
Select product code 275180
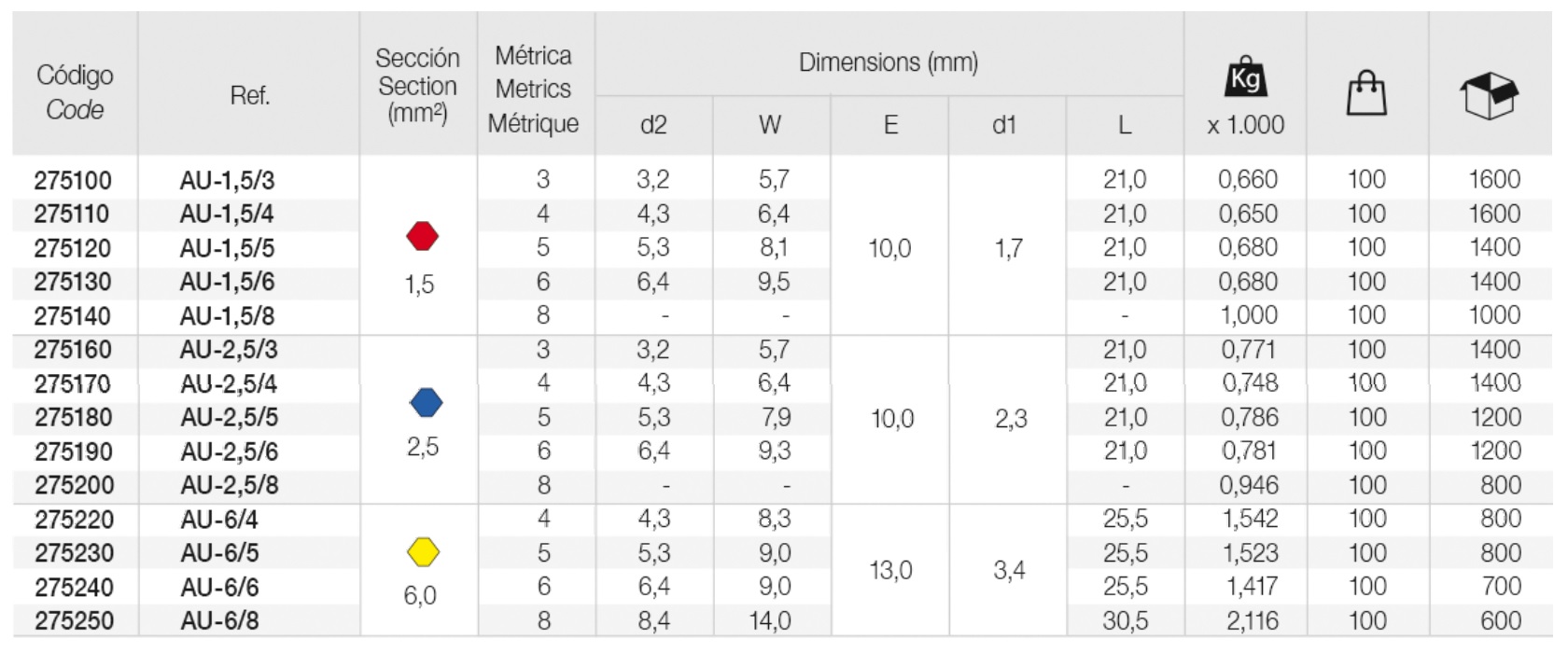point(74,417)
